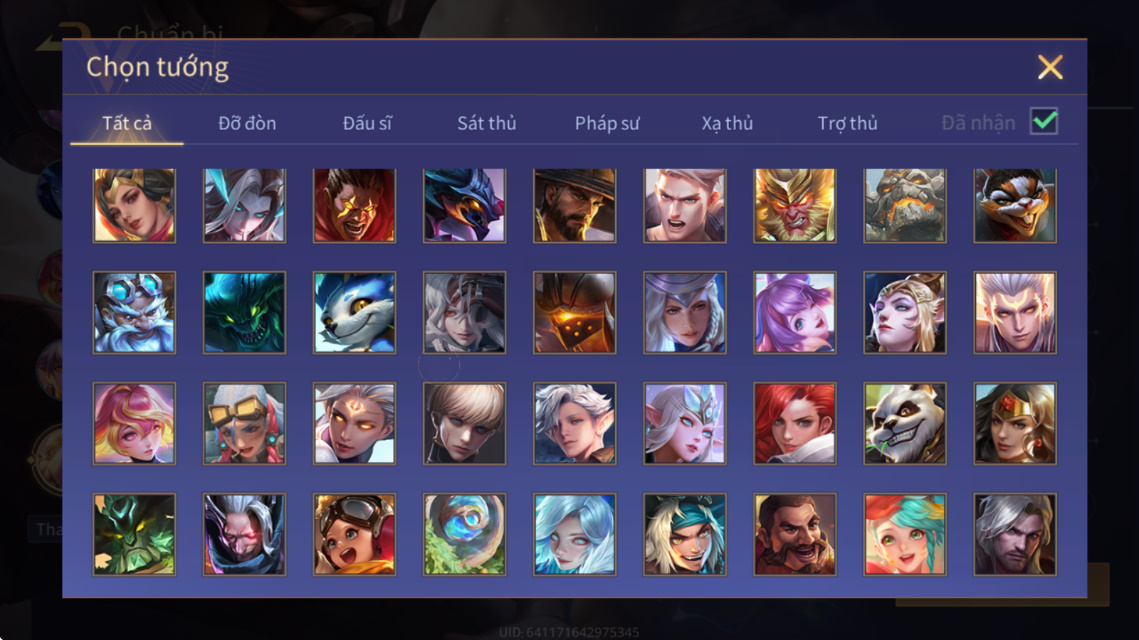The width and height of the screenshot is (1139, 640).
Task: Switch to the Đỡ đòn tab
Action: pos(247,123)
